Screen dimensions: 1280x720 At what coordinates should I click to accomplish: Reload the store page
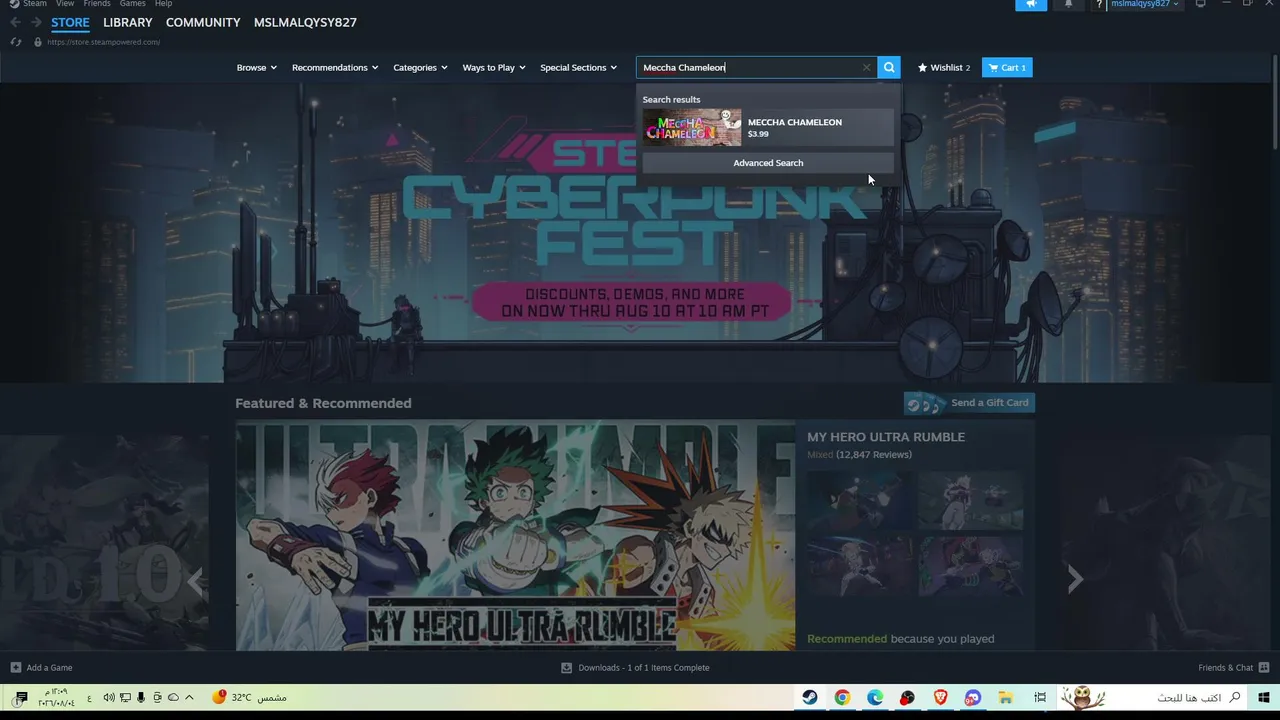coord(16,42)
